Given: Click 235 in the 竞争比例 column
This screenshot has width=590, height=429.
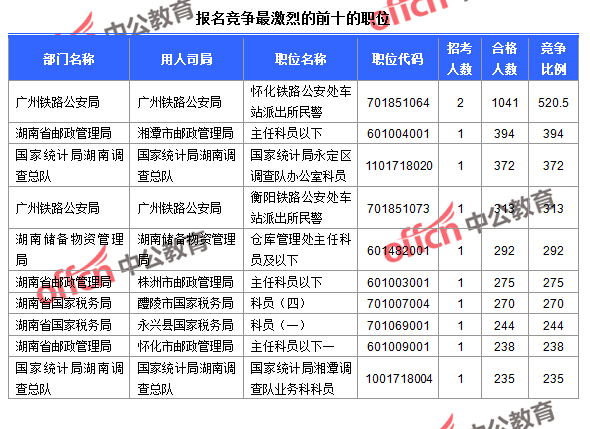Looking at the screenshot, I should tap(553, 379).
